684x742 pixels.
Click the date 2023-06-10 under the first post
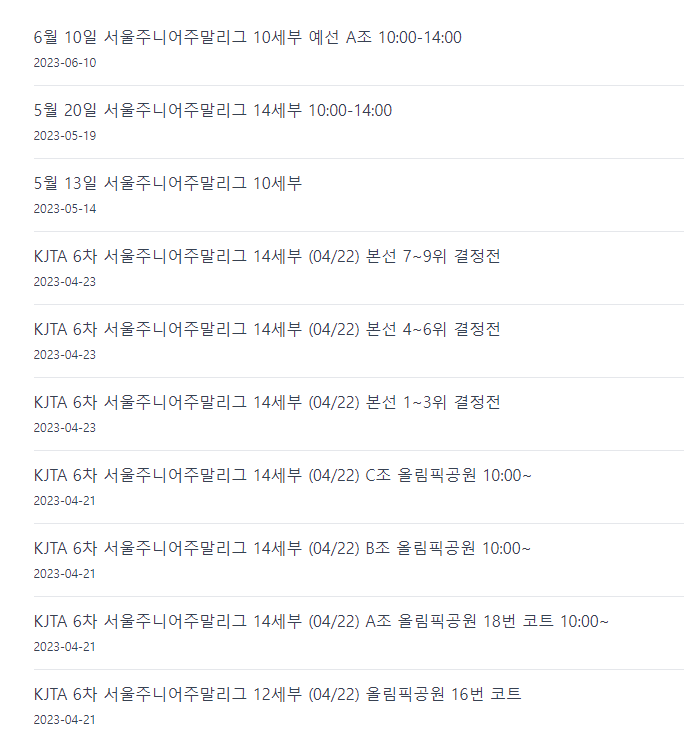[65, 63]
